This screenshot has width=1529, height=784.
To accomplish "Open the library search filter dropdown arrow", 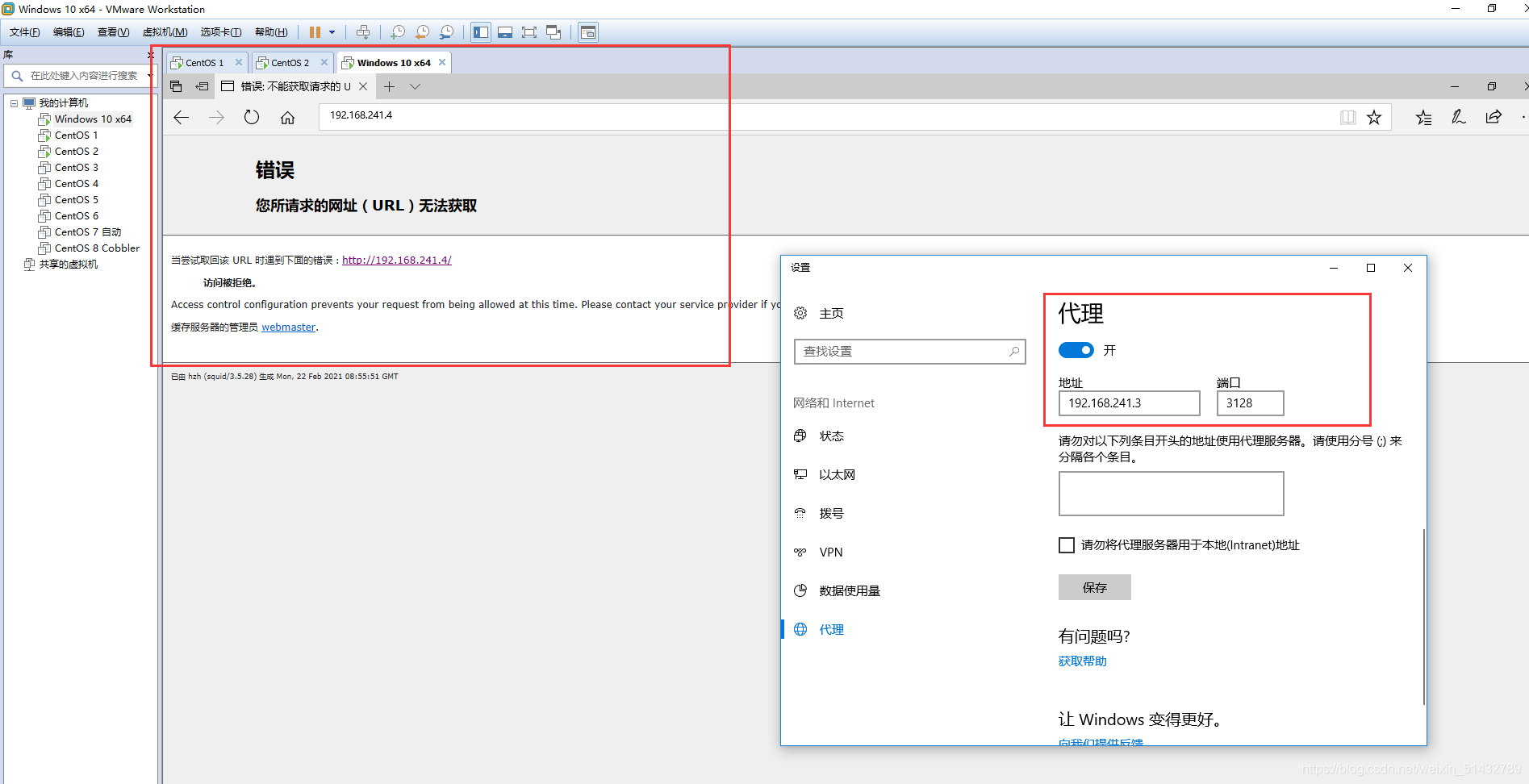I will (150, 76).
